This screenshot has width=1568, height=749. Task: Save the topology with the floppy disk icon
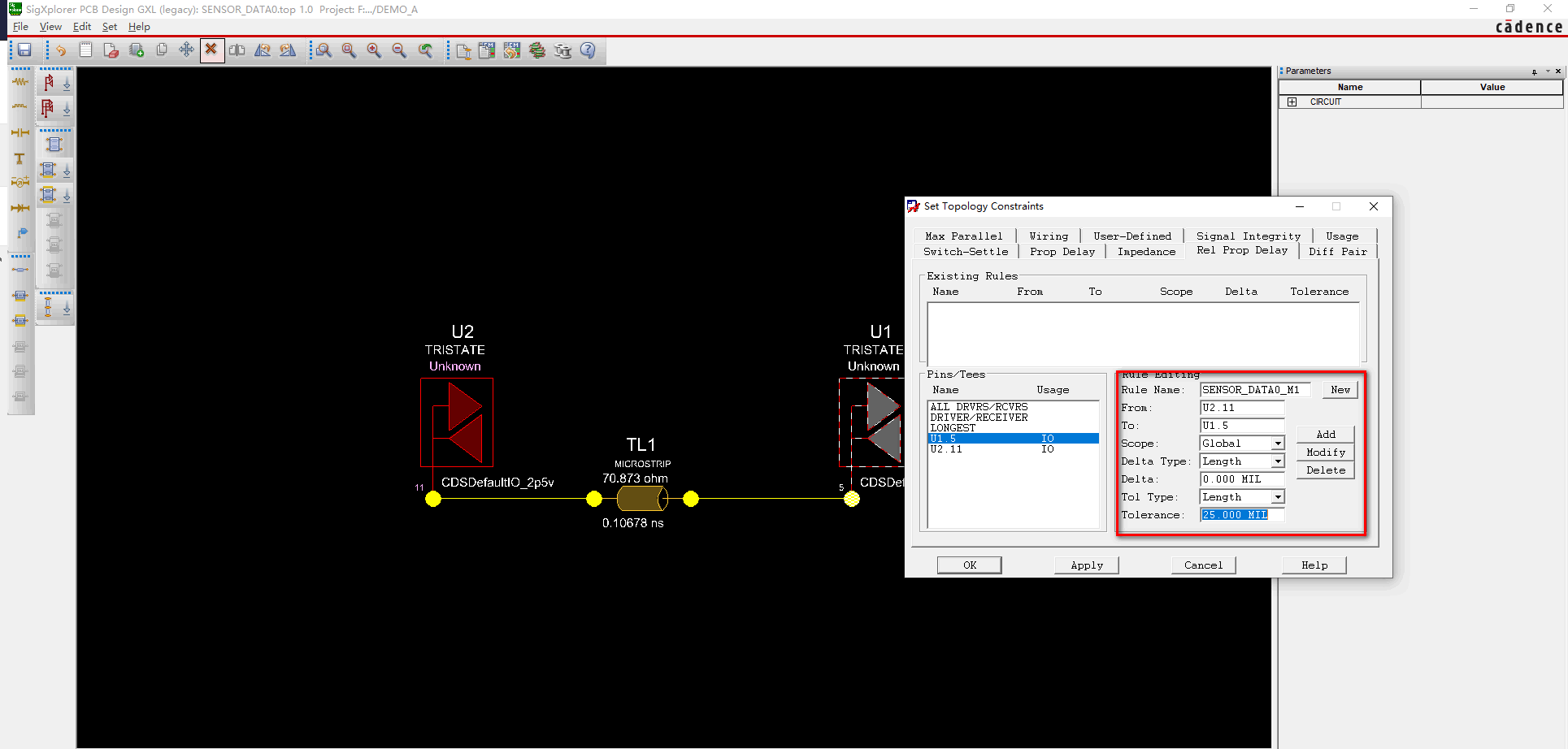[24, 50]
